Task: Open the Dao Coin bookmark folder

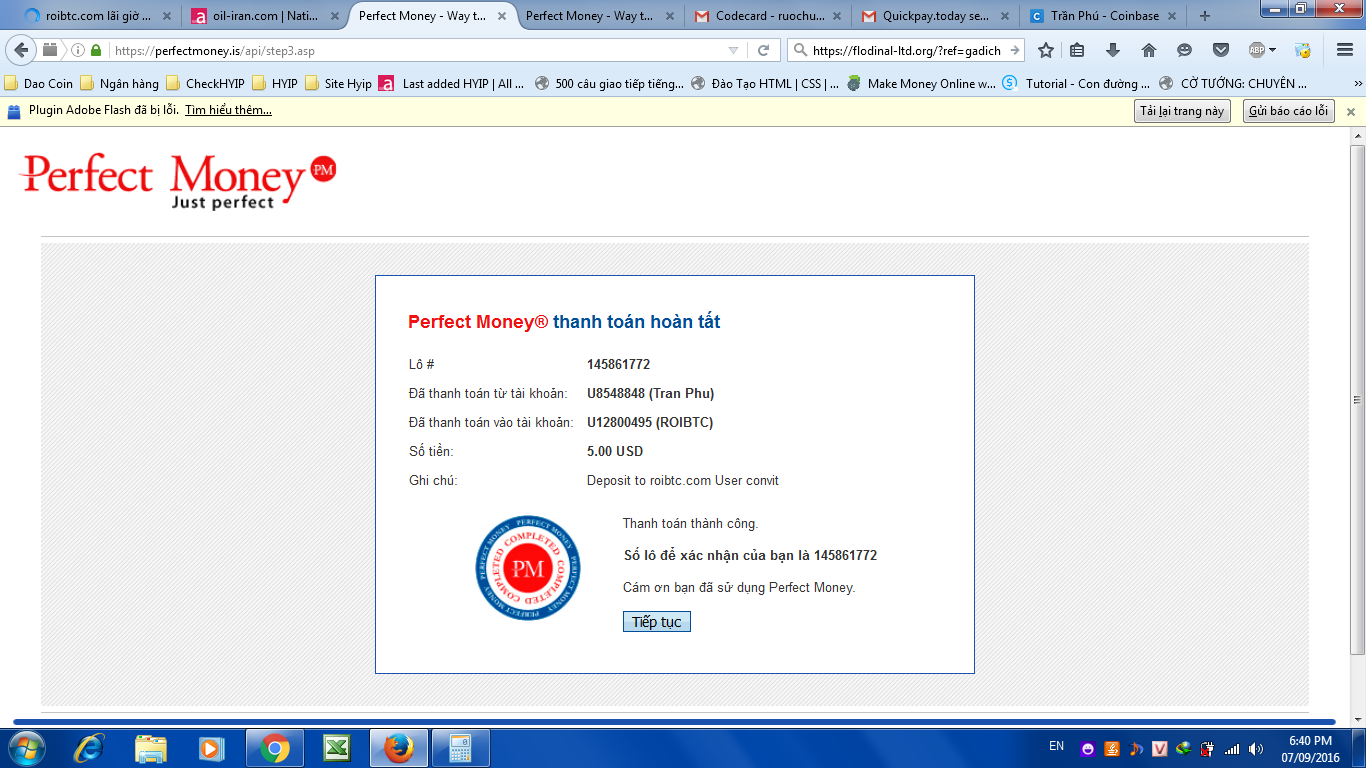Action: [x=40, y=83]
